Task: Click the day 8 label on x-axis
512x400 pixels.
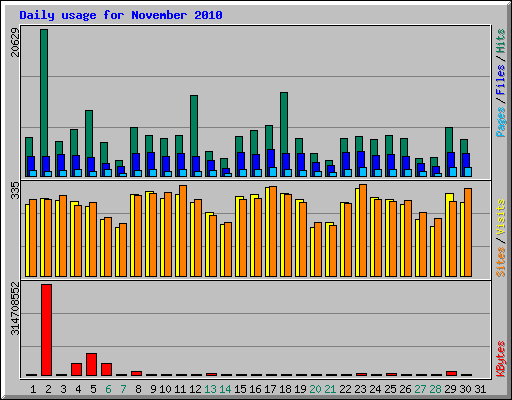Action: pos(138,389)
